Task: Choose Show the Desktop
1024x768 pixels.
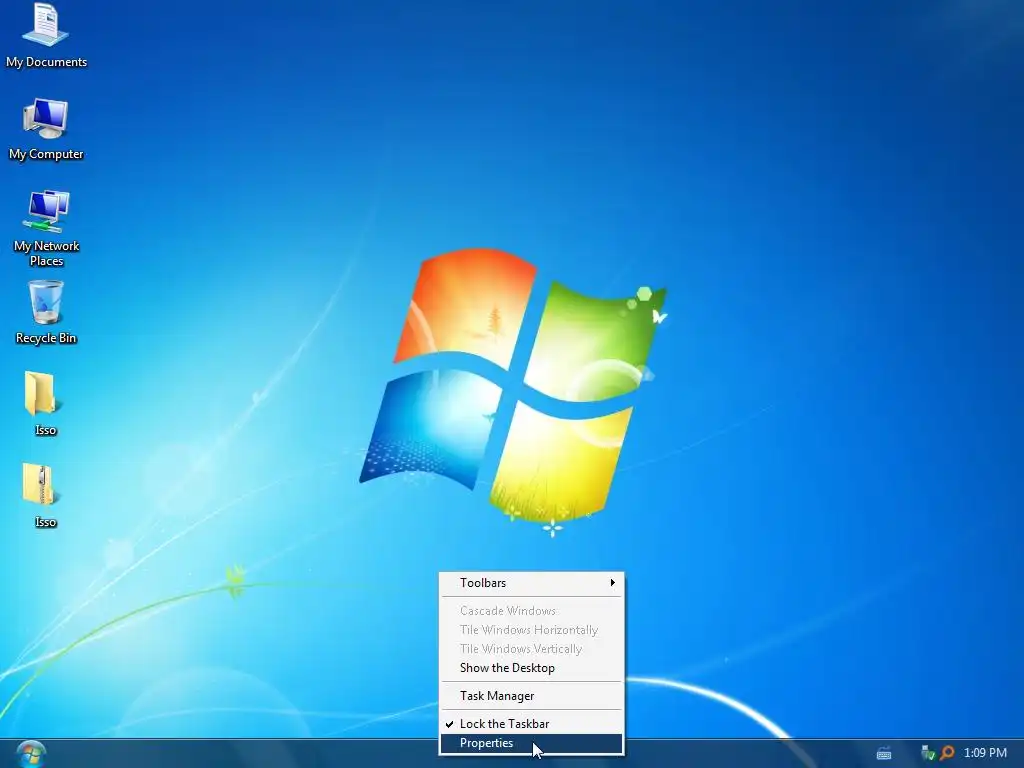Action: [532, 667]
